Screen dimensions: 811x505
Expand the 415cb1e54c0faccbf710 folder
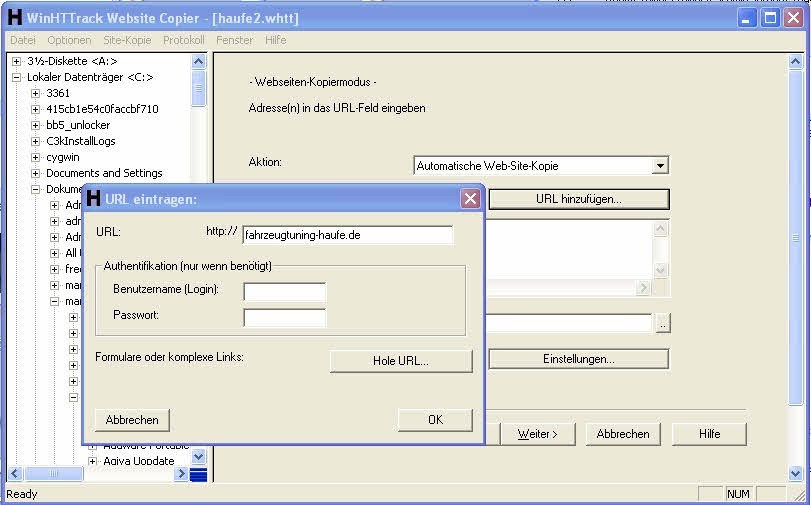35,109
